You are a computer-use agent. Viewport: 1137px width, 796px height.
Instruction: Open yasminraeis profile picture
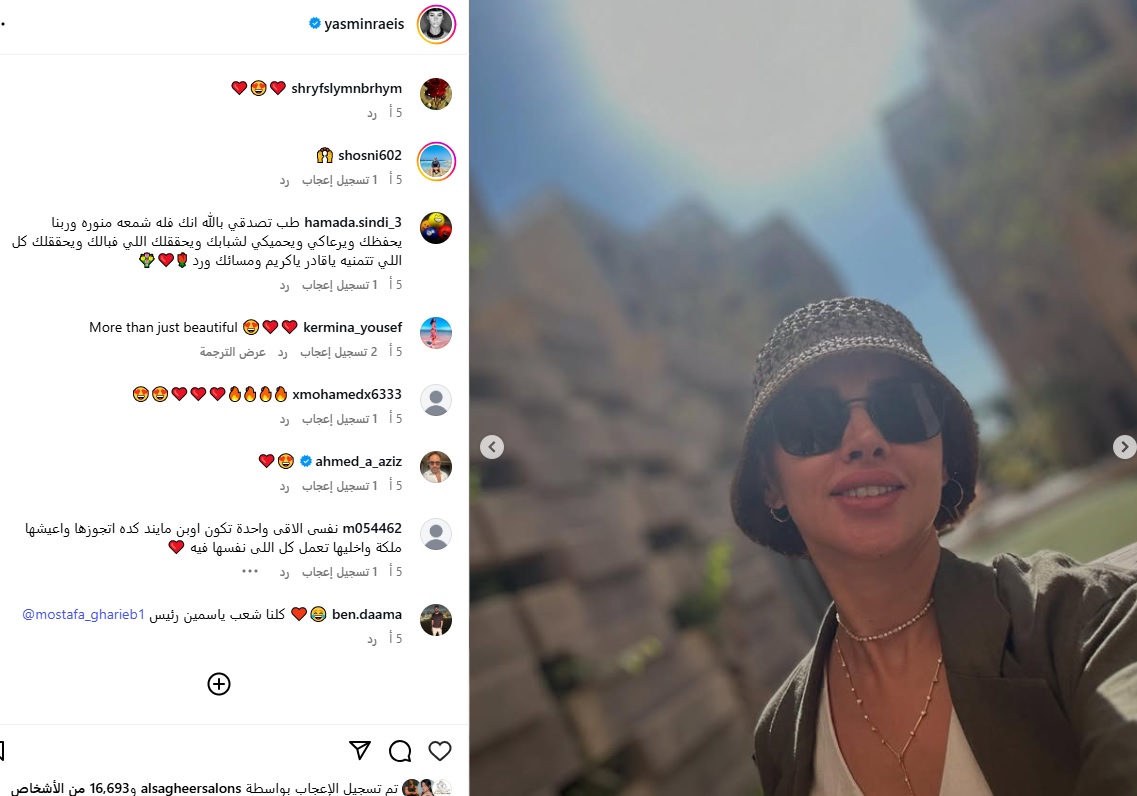click(x=436, y=24)
